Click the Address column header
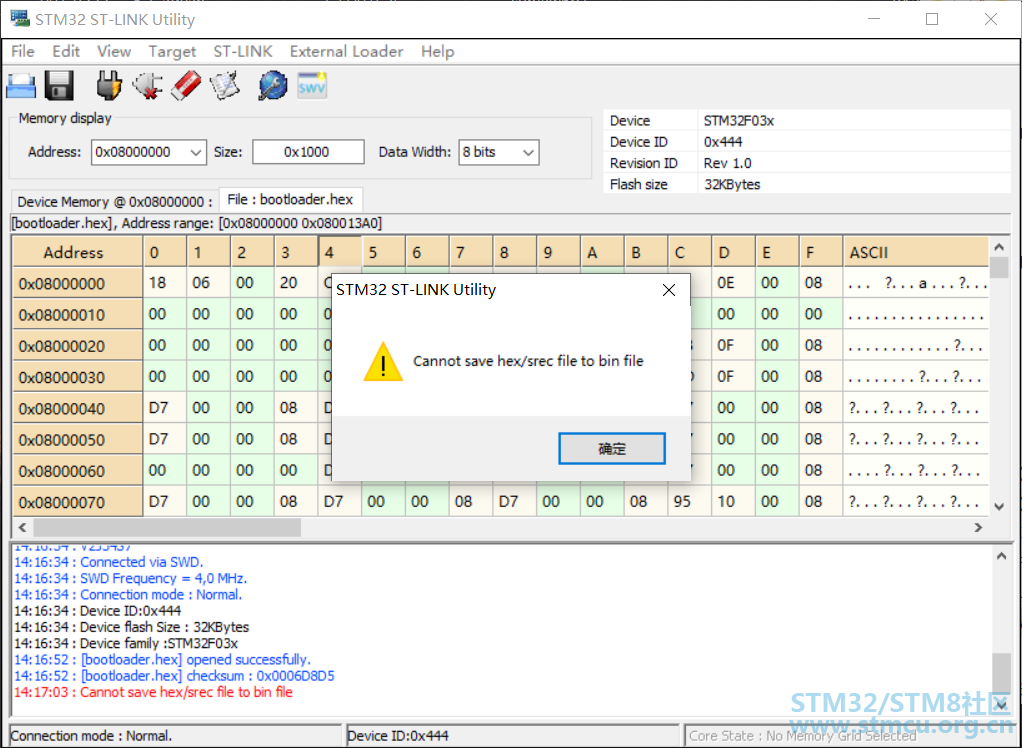 [77, 252]
